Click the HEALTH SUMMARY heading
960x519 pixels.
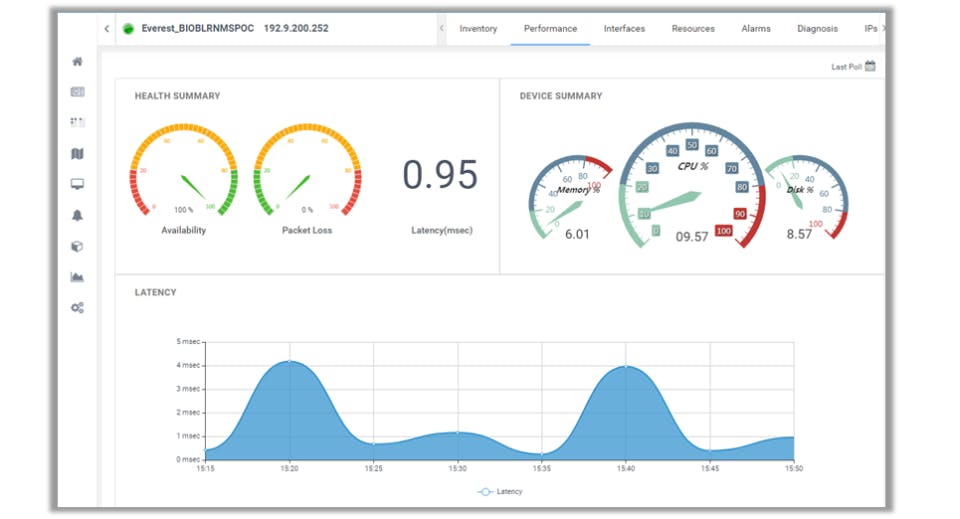pyautogui.click(x=178, y=96)
